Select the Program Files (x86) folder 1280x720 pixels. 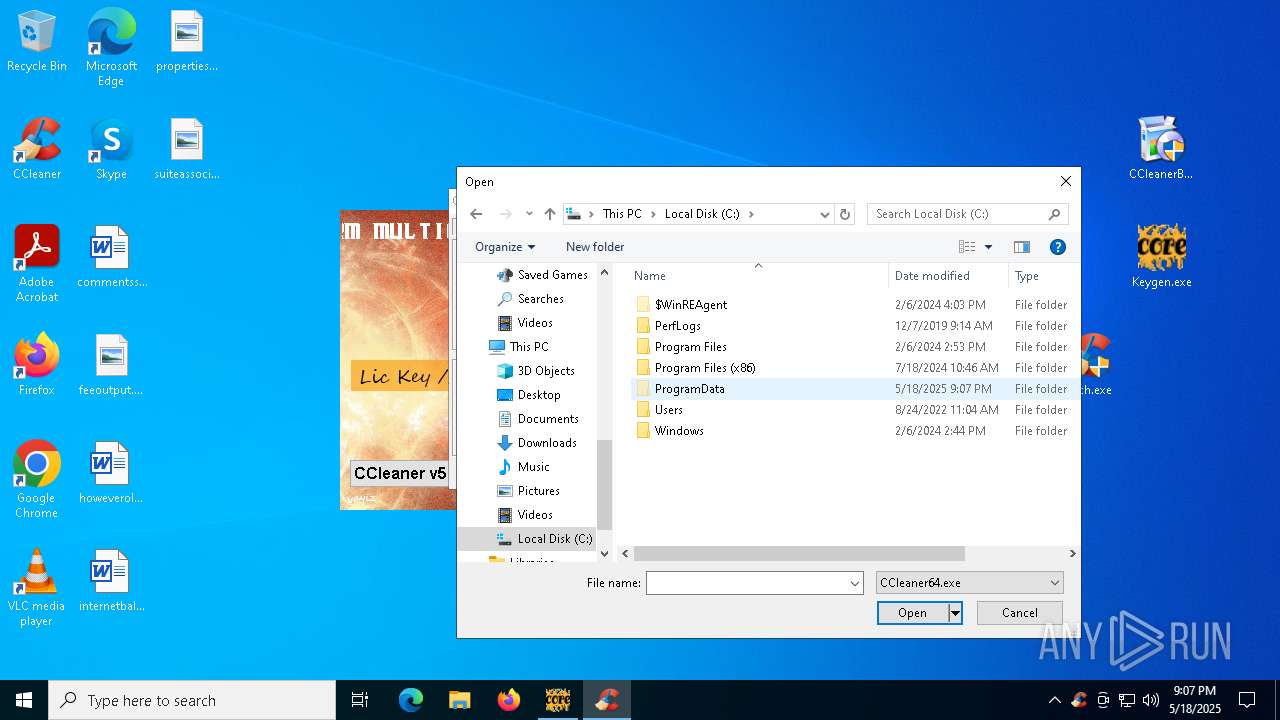pyautogui.click(x=704, y=368)
